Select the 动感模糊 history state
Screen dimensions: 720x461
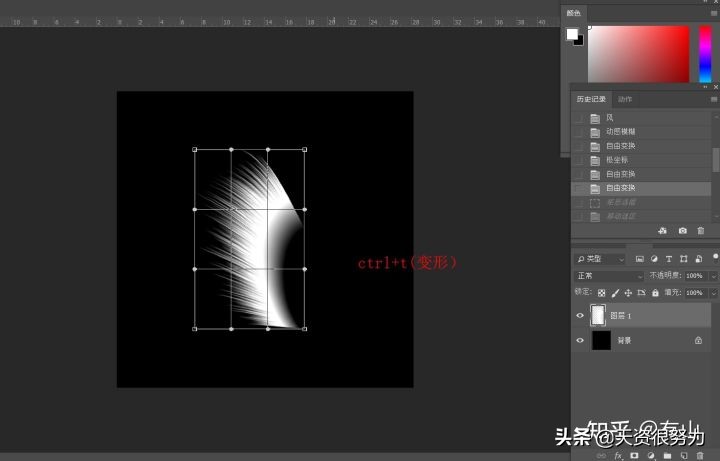tap(641, 132)
